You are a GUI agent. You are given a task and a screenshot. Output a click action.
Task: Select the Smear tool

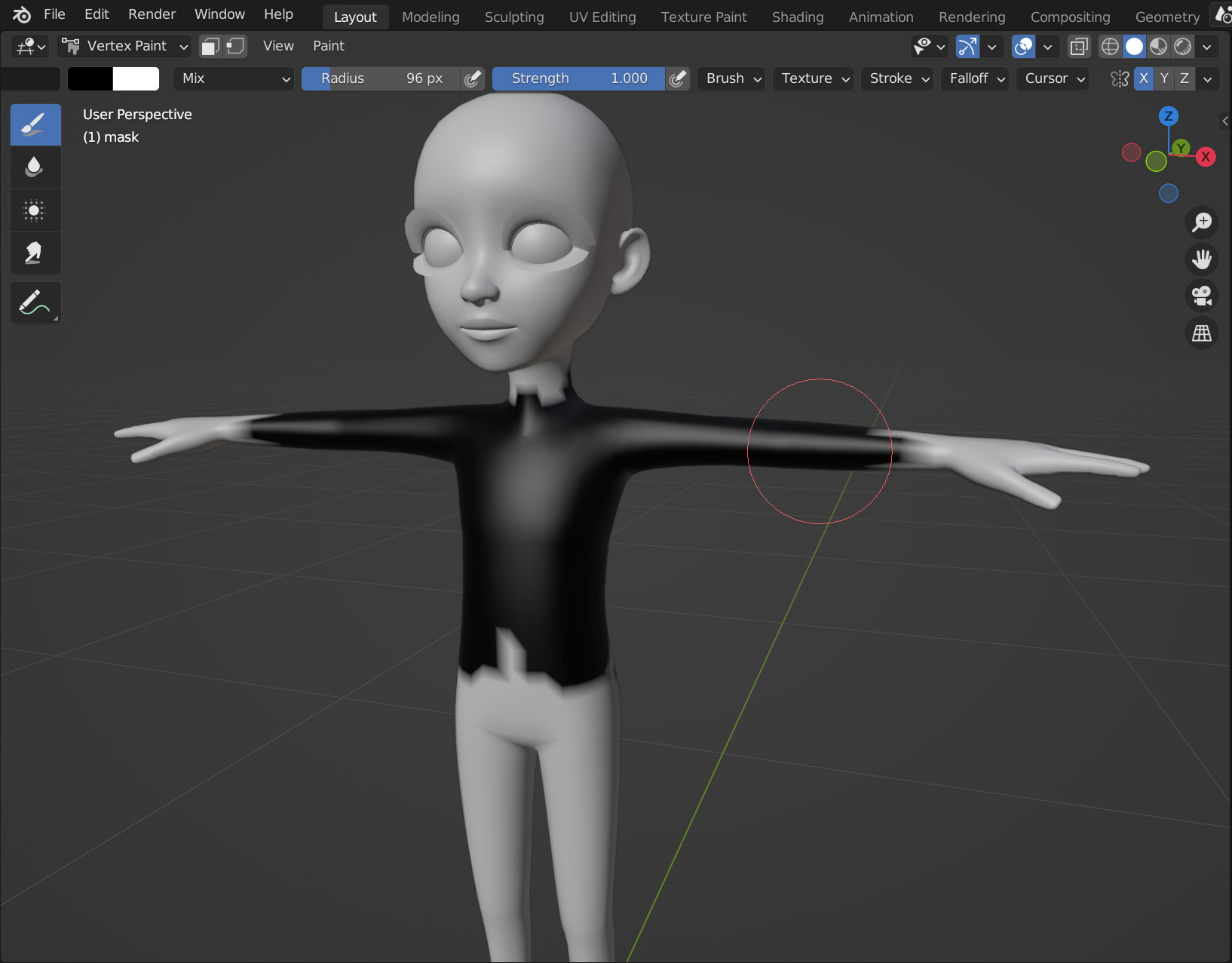point(35,253)
